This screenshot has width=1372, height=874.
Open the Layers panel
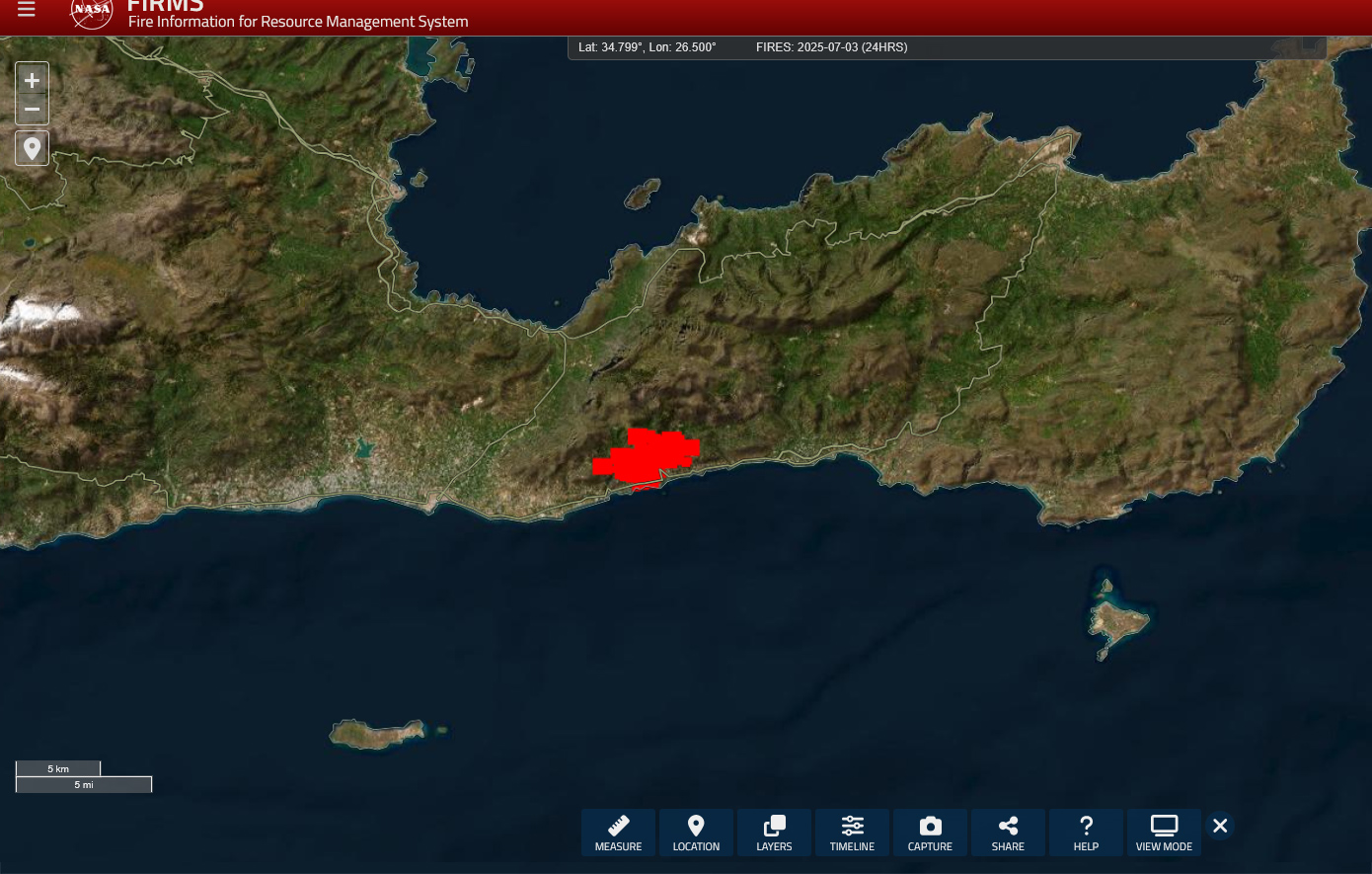774,833
